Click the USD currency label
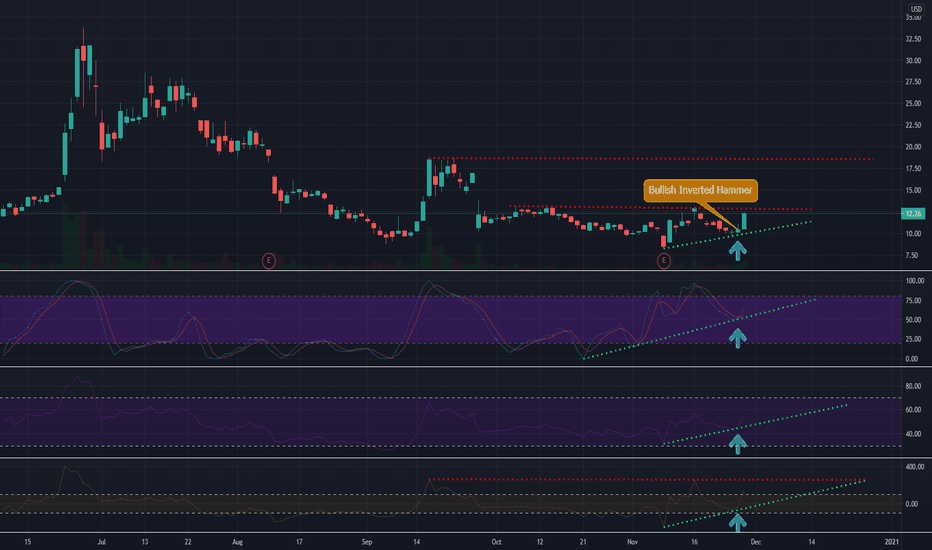The image size is (932, 550). pos(916,9)
